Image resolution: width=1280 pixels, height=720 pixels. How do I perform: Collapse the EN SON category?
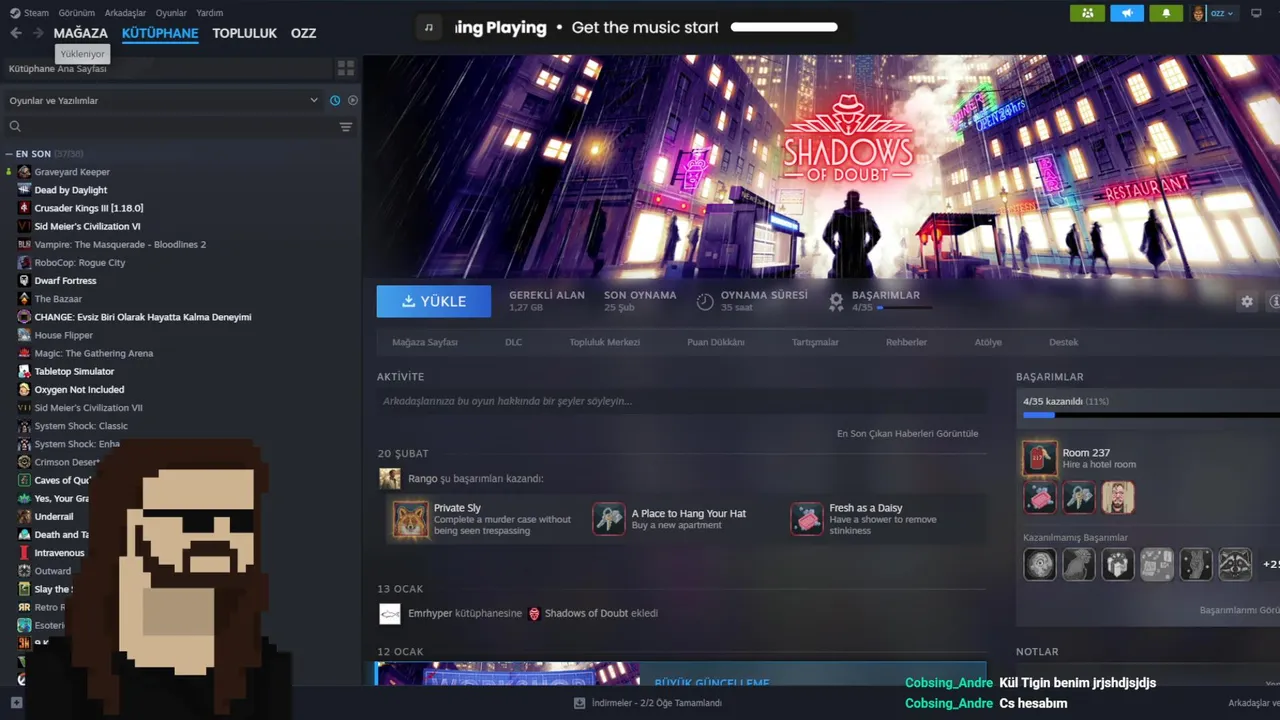click(x=8, y=154)
